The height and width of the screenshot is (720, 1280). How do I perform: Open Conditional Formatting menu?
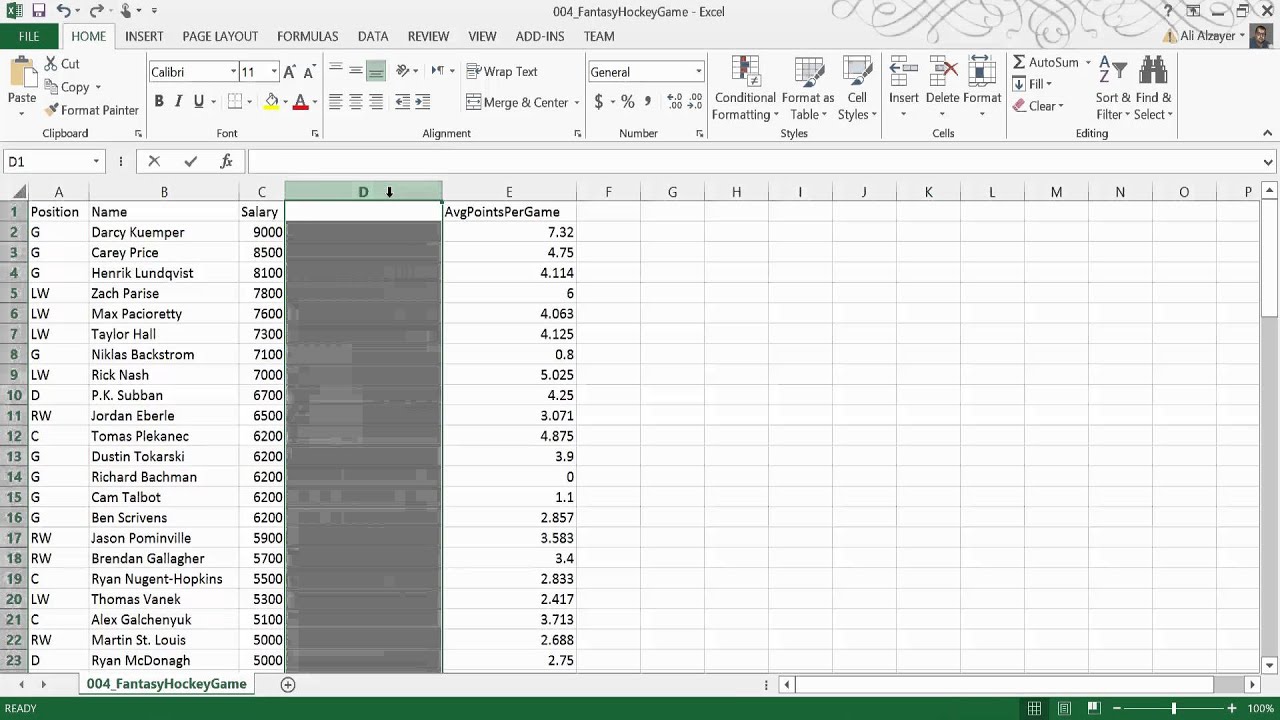(x=745, y=89)
